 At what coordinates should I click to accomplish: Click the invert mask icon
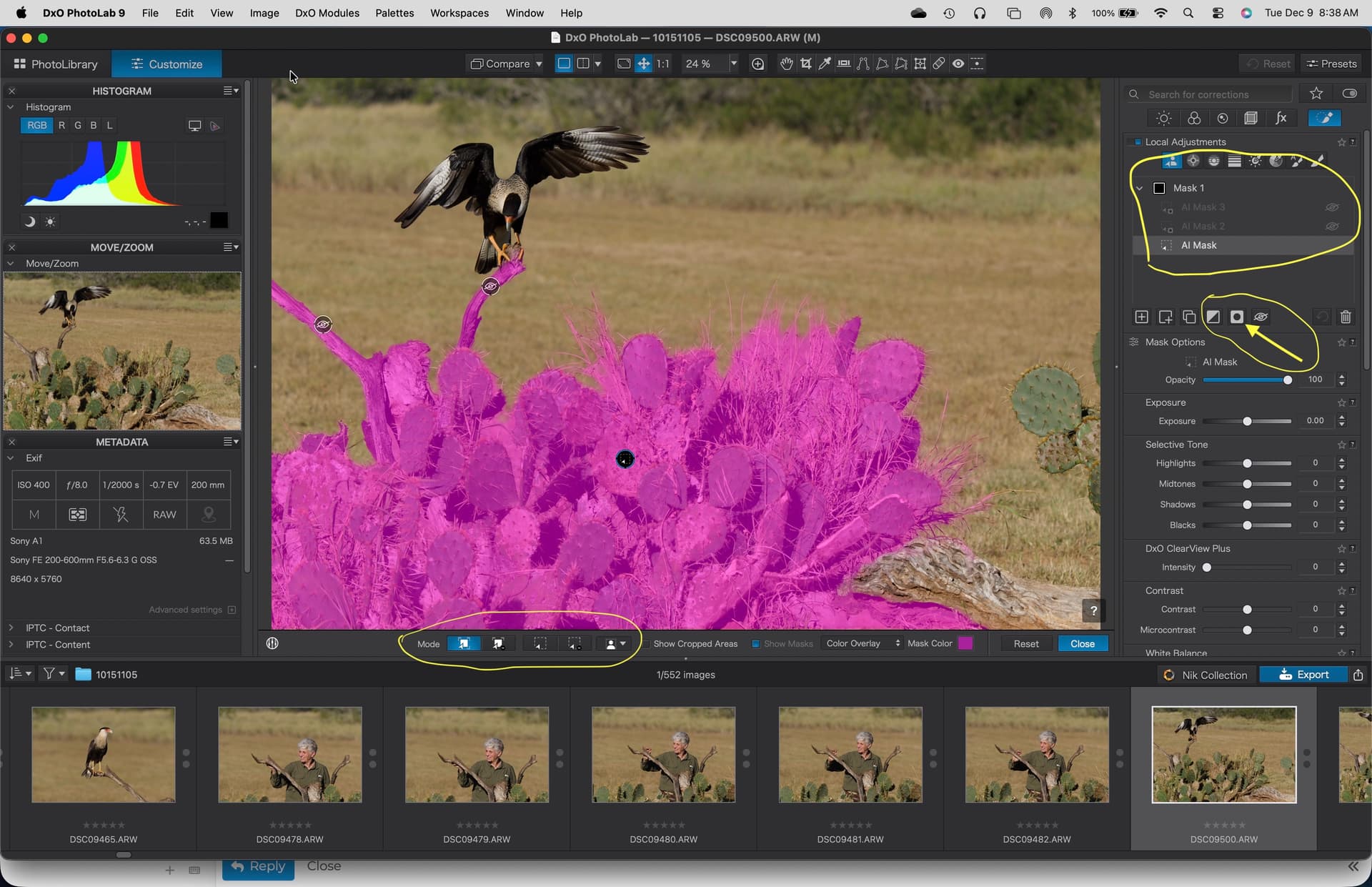1213,317
